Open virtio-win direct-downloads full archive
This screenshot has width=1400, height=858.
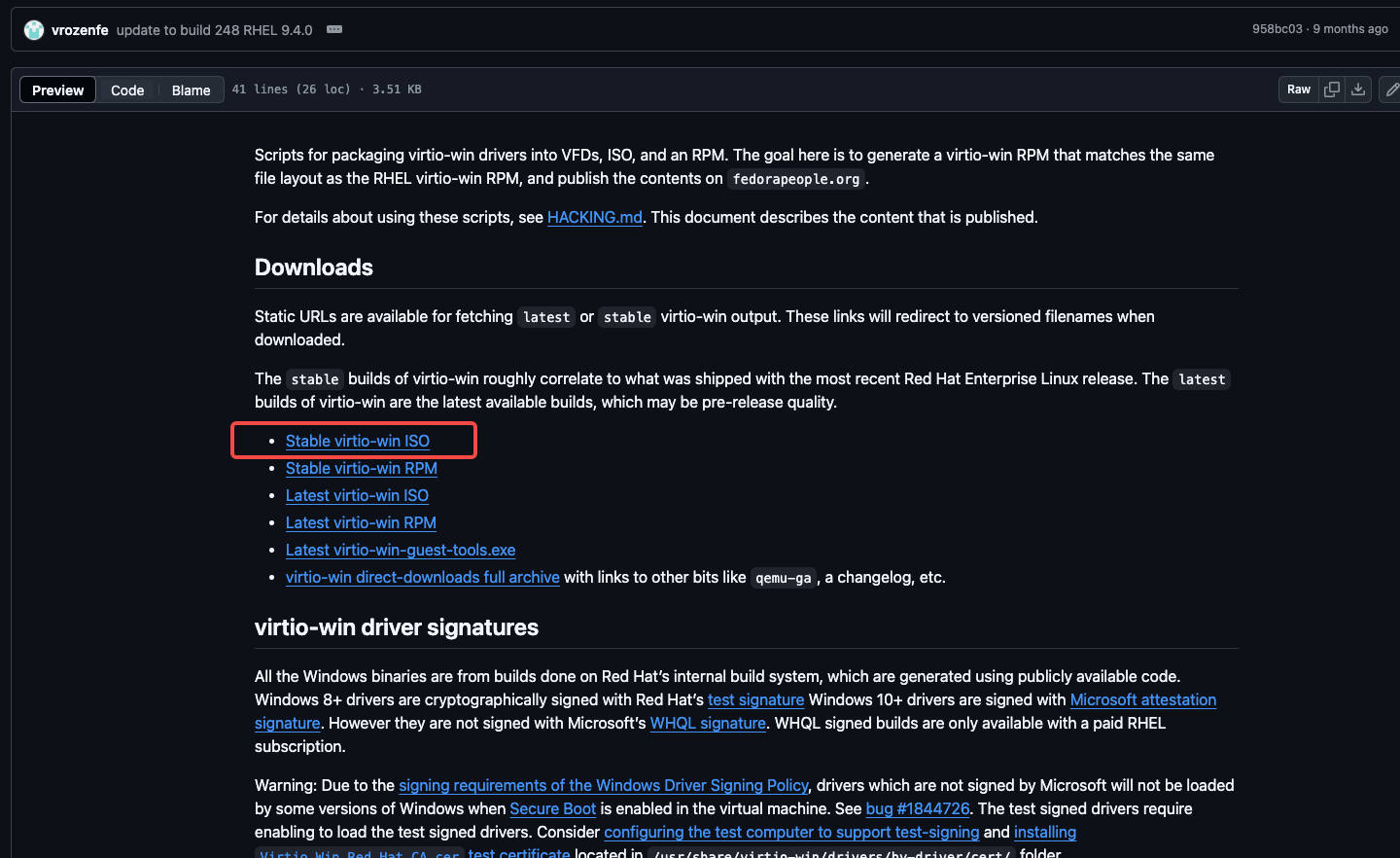click(x=422, y=577)
